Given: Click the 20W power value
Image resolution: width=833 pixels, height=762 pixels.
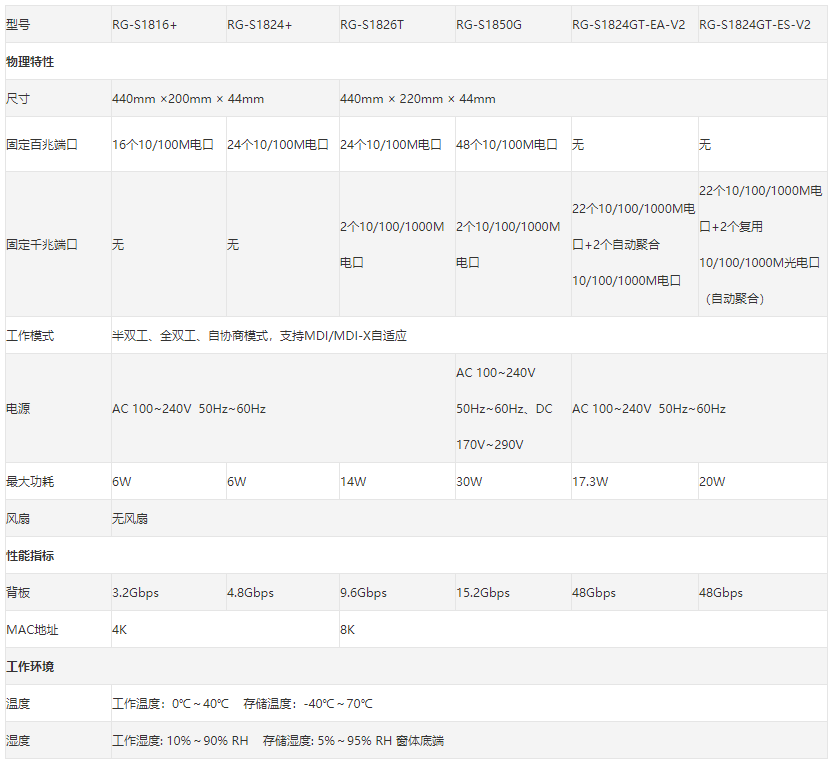Looking at the screenshot, I should 712,481.
